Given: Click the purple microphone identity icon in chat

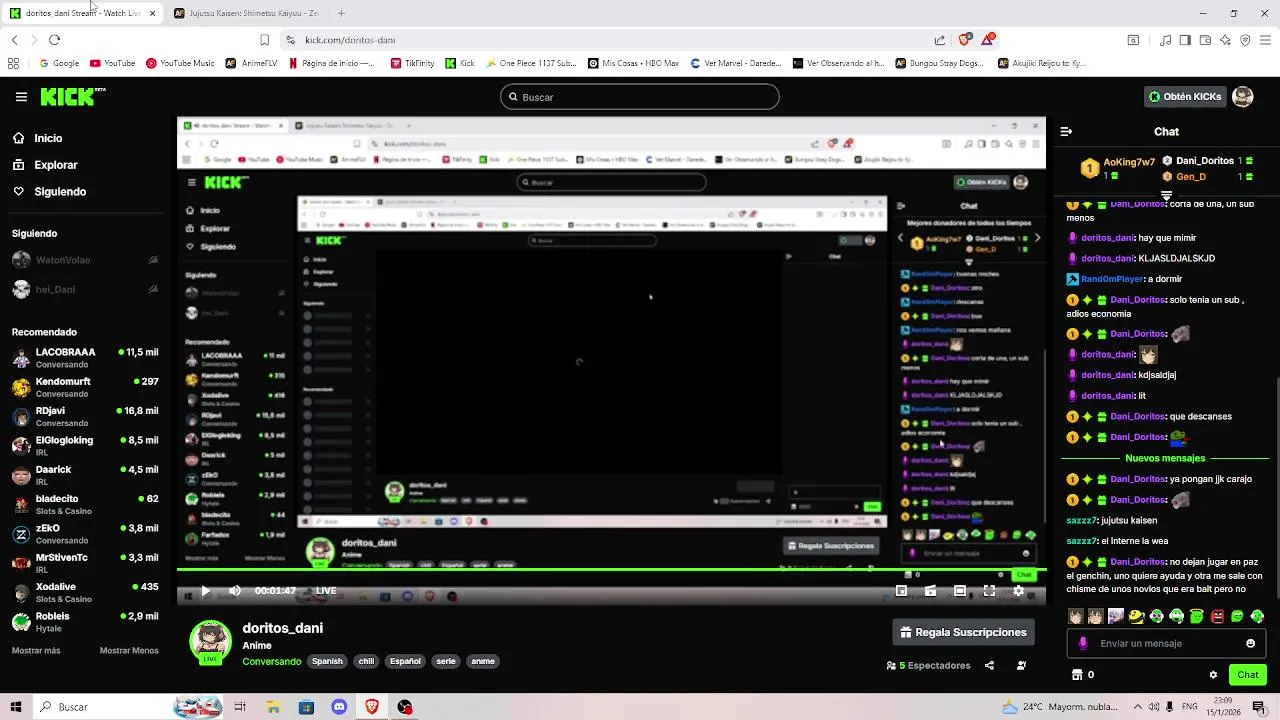Looking at the screenshot, I should pyautogui.click(x=1083, y=643).
